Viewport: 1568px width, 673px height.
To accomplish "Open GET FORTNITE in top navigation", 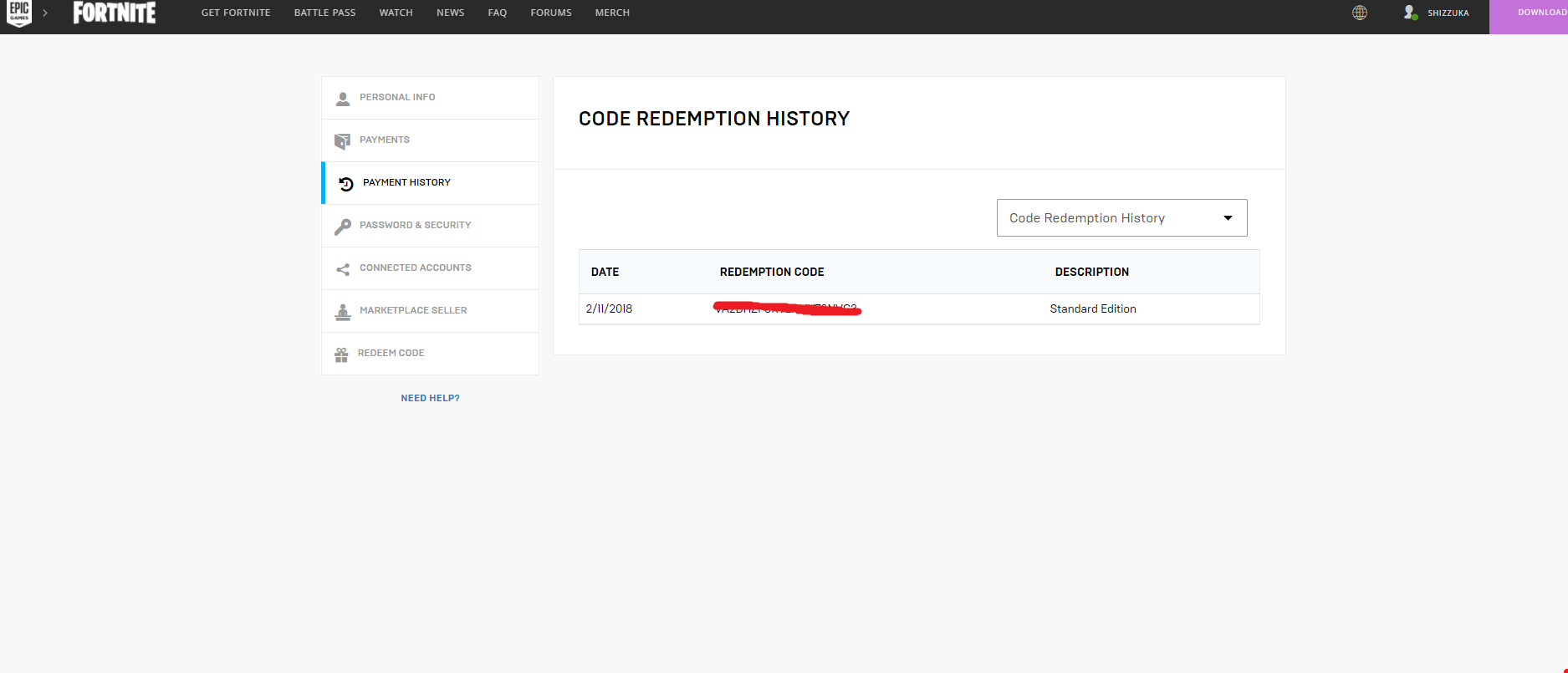I will [x=236, y=13].
